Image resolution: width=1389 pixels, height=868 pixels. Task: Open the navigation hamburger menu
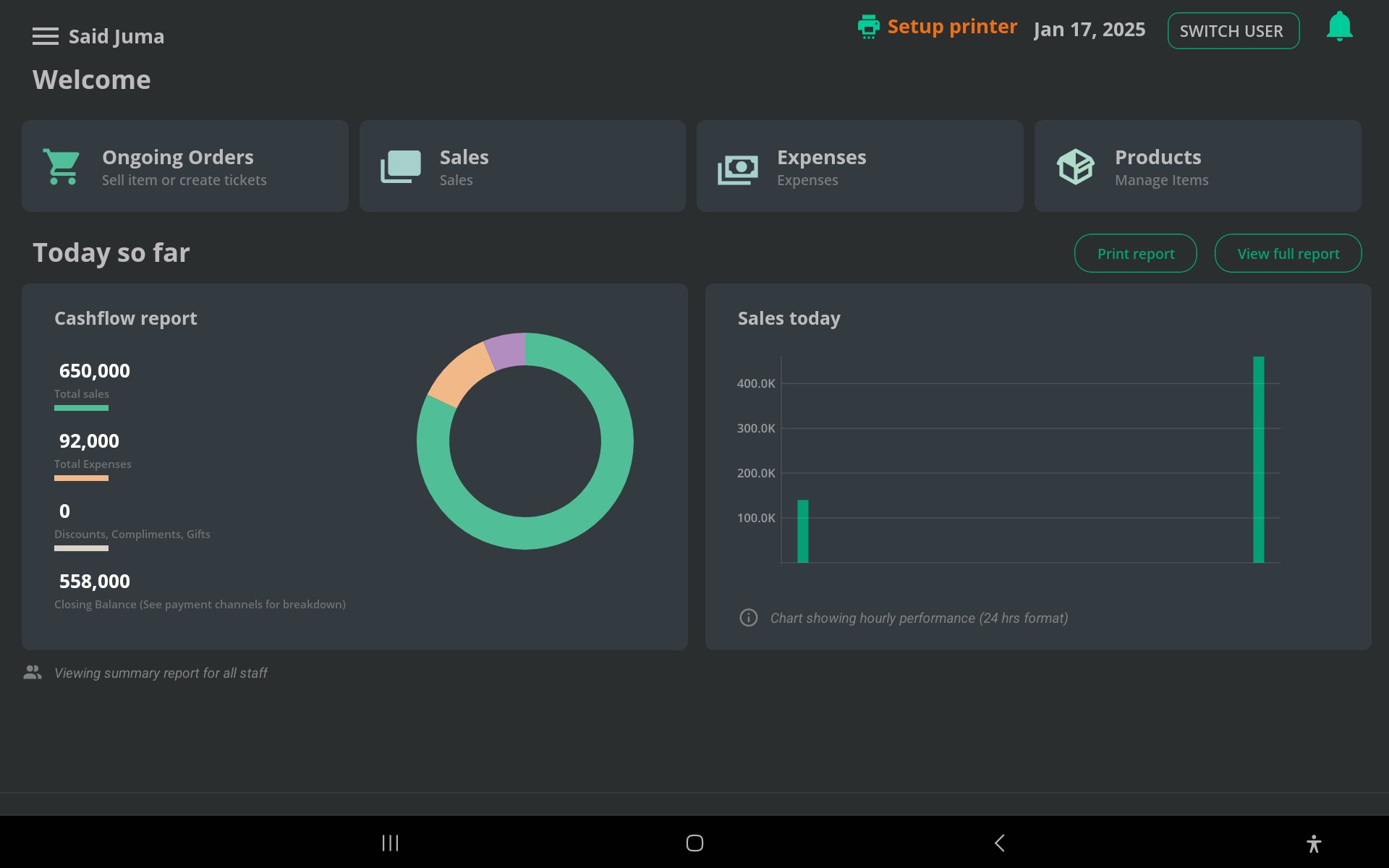pos(45,36)
